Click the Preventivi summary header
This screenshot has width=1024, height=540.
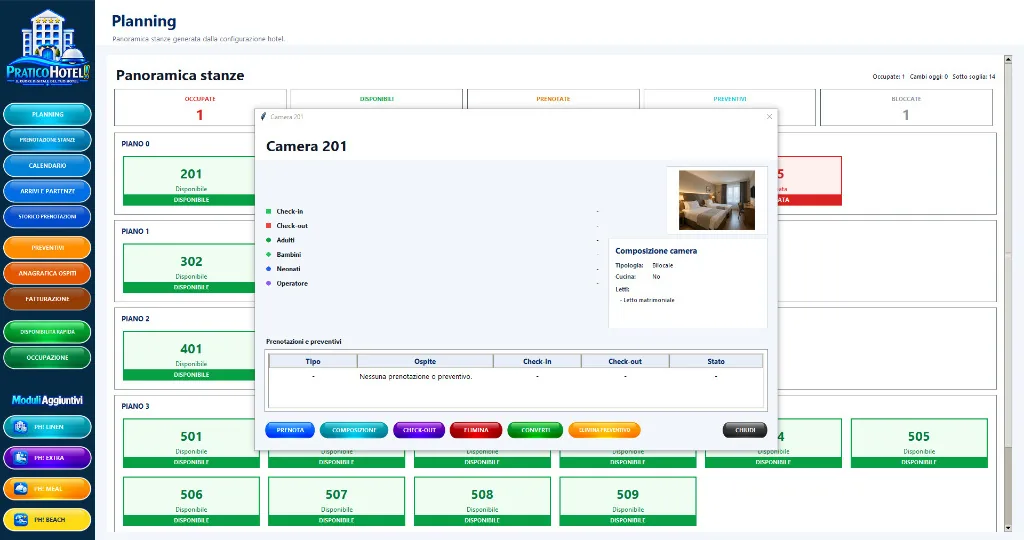tap(729, 99)
